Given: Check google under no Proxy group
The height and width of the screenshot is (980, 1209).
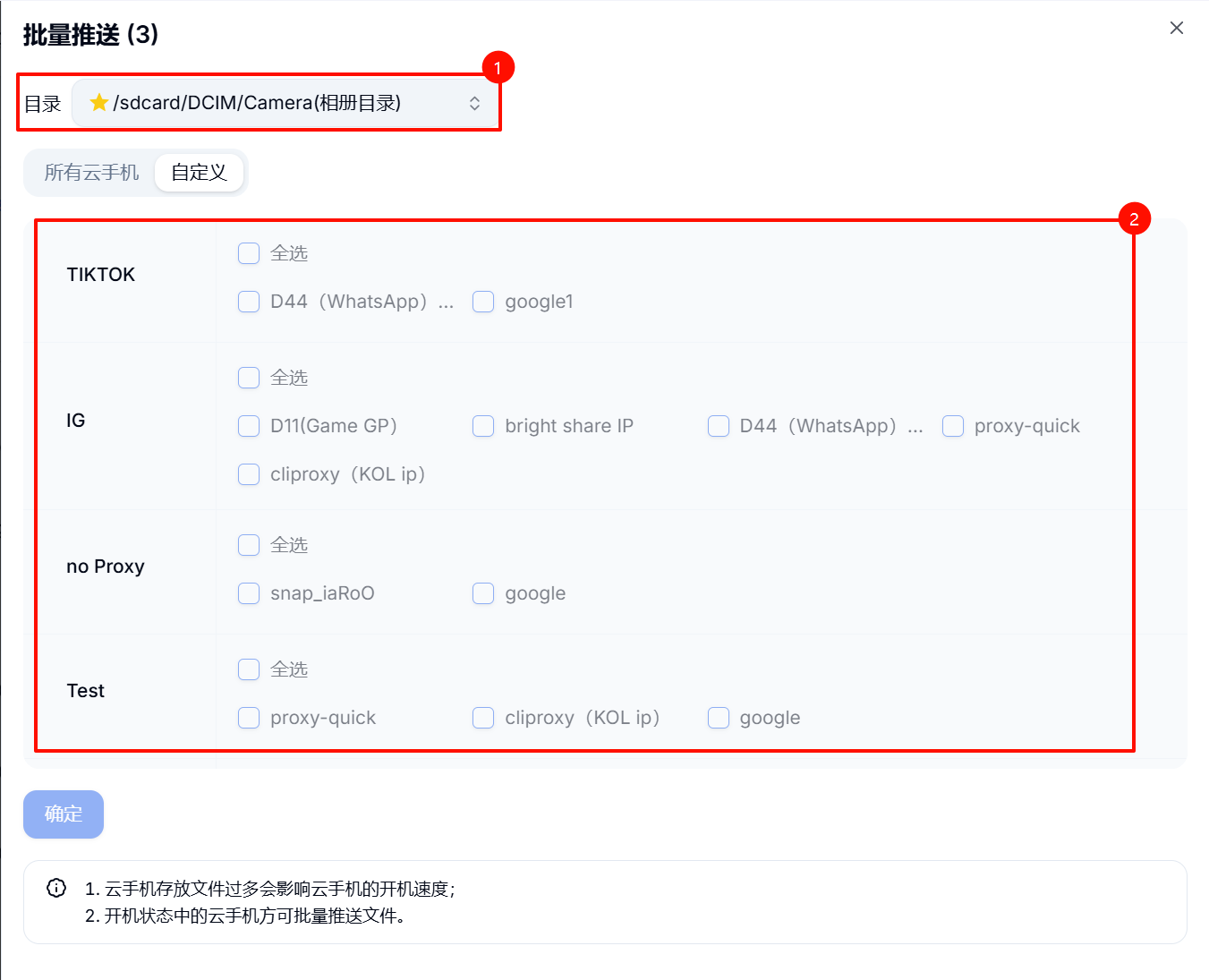Looking at the screenshot, I should pos(483,593).
